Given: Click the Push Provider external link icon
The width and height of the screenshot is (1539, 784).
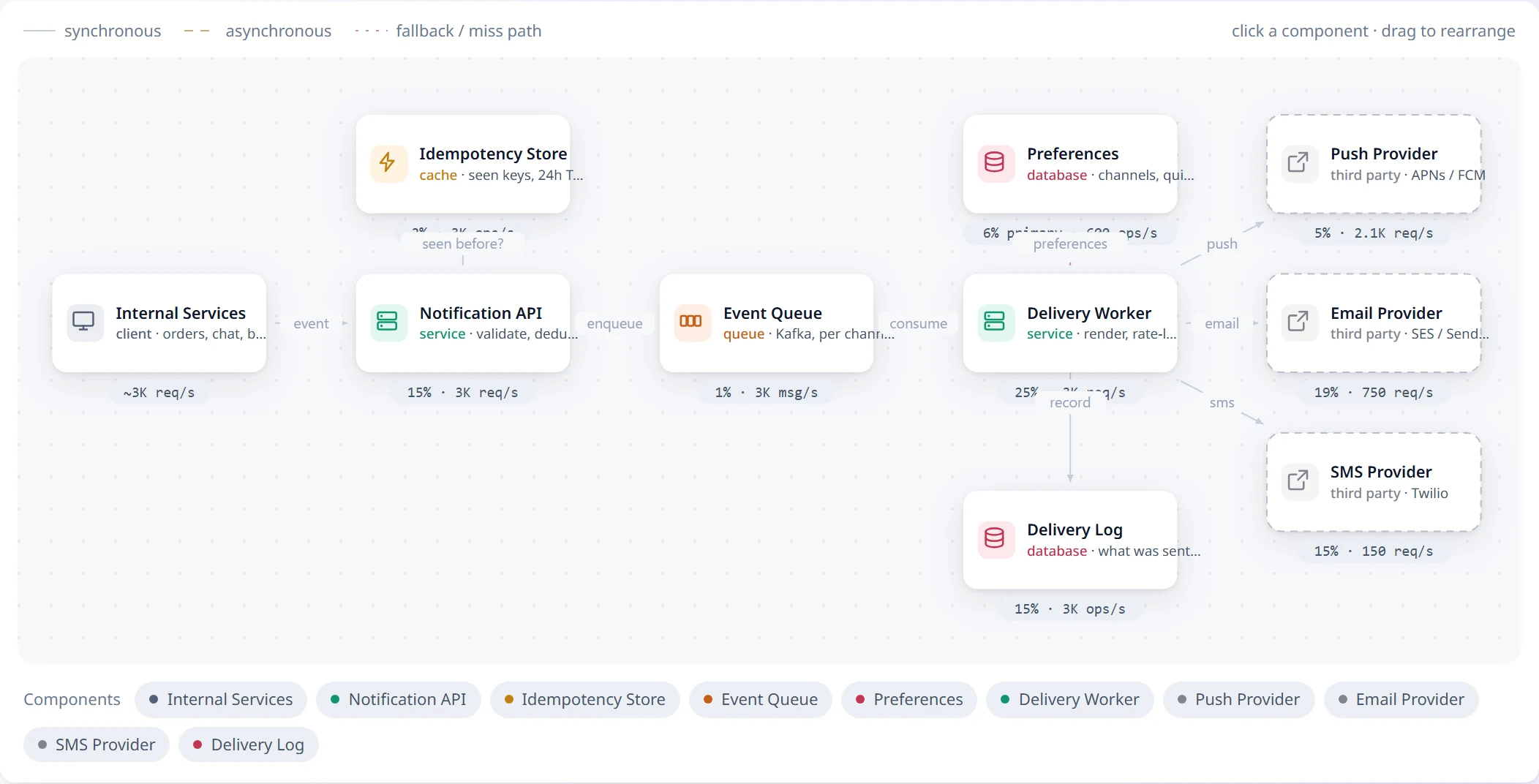Looking at the screenshot, I should pyautogui.click(x=1298, y=163).
